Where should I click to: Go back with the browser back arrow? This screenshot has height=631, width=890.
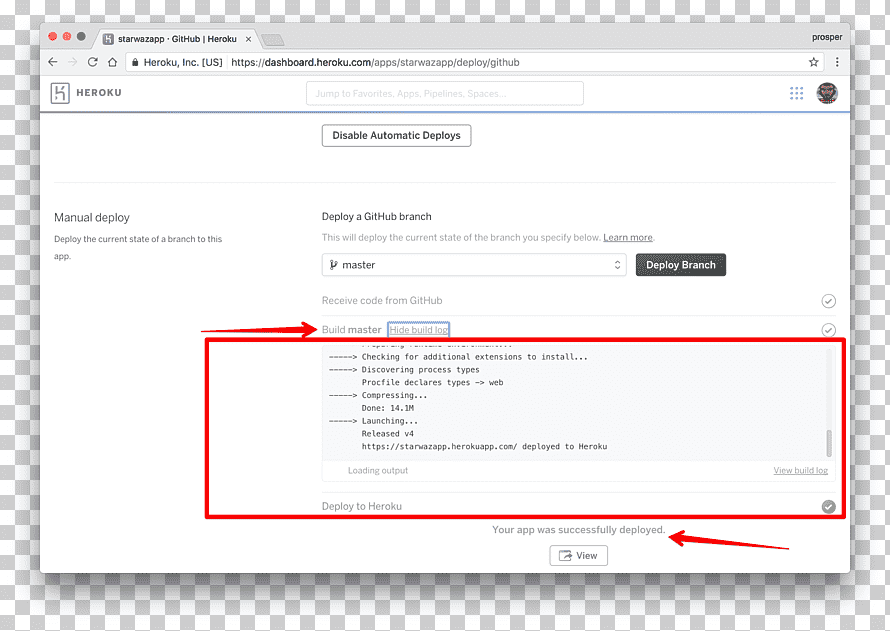coord(53,62)
